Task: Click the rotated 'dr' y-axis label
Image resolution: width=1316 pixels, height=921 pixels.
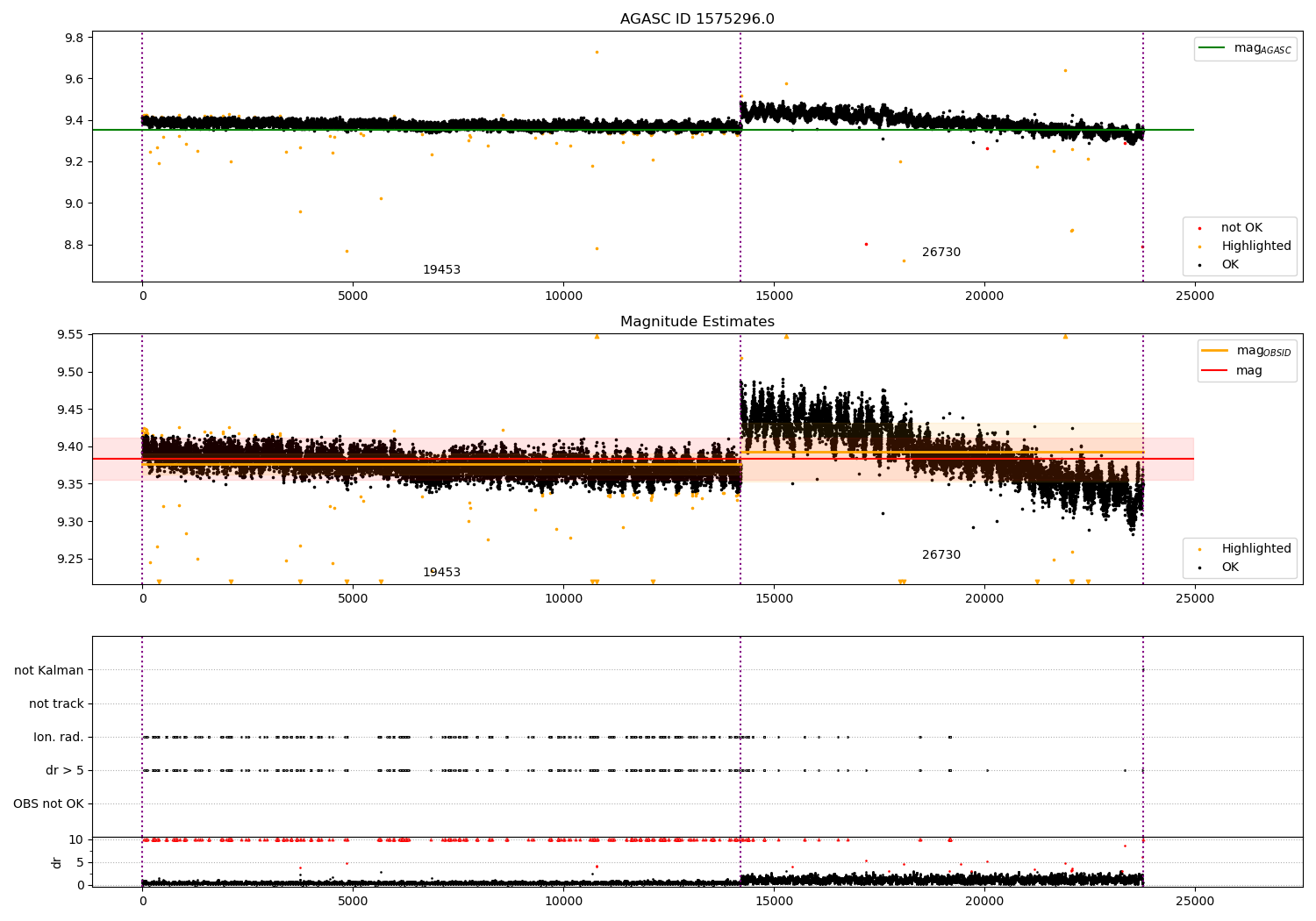Action: point(57,862)
